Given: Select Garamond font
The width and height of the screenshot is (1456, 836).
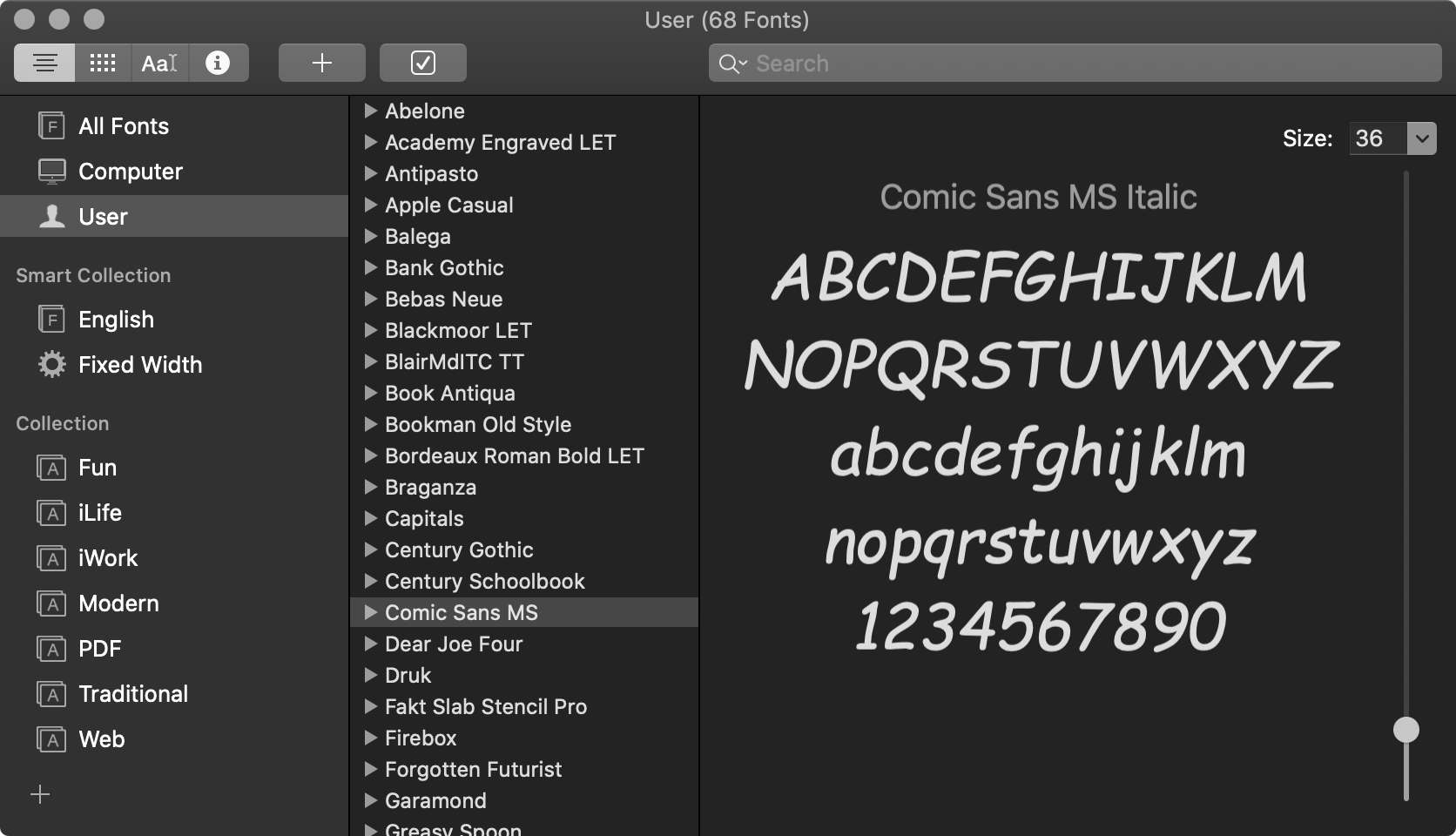Looking at the screenshot, I should coord(524,800).
